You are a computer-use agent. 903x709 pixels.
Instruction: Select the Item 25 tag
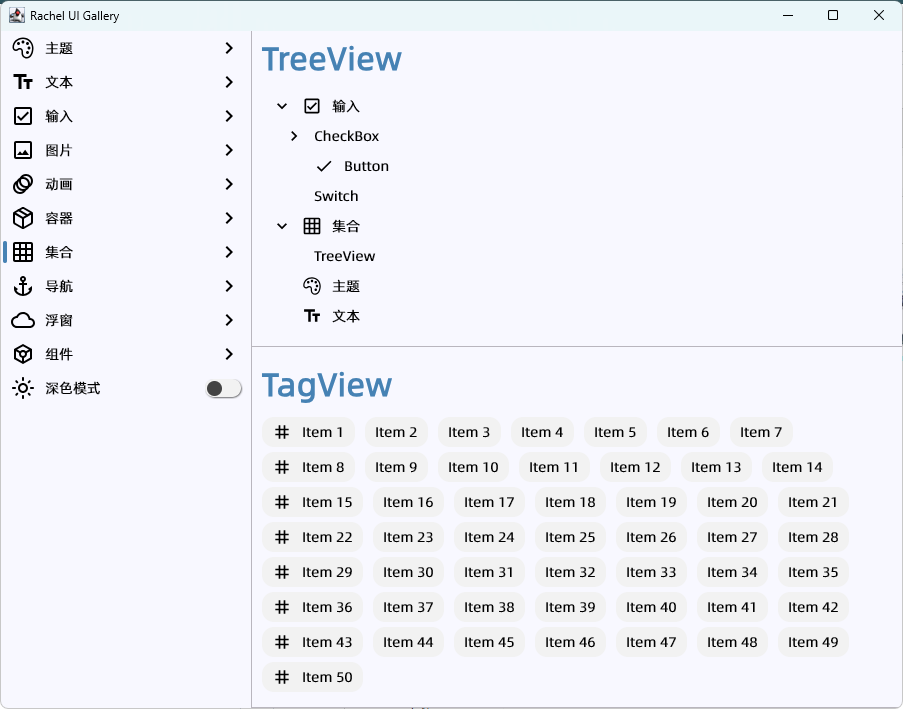pos(570,537)
